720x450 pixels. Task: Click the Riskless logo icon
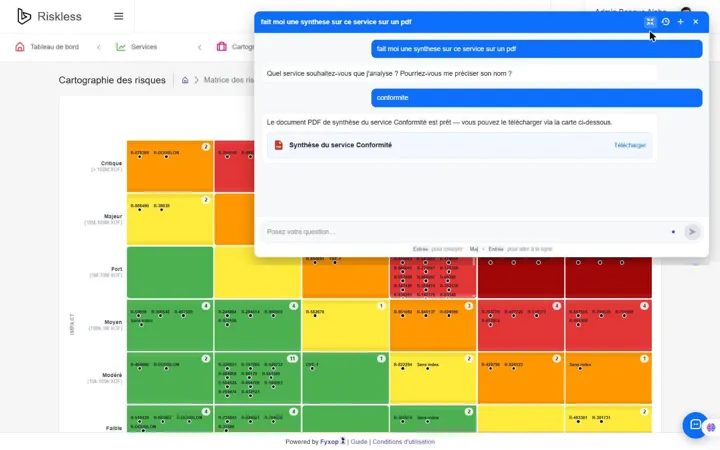coord(24,16)
